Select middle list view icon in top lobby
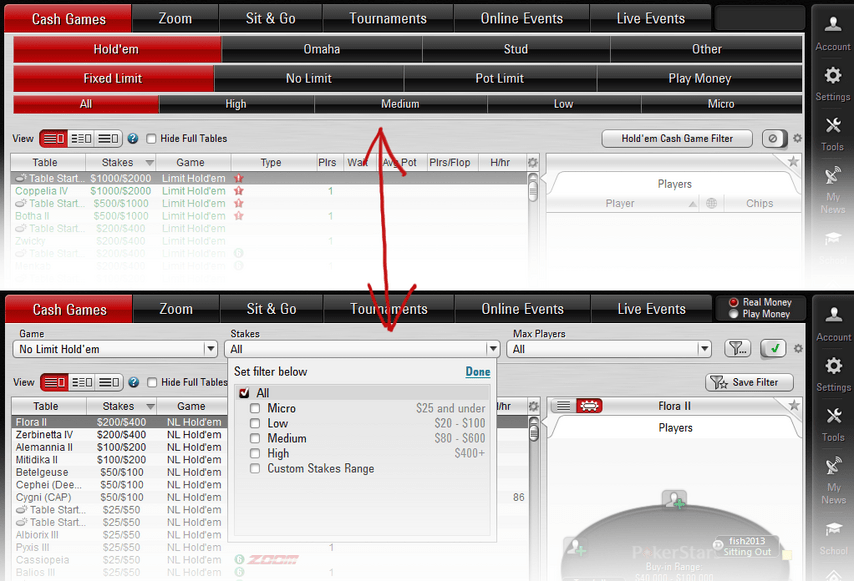Viewport: 854px width, 581px height. coord(81,139)
